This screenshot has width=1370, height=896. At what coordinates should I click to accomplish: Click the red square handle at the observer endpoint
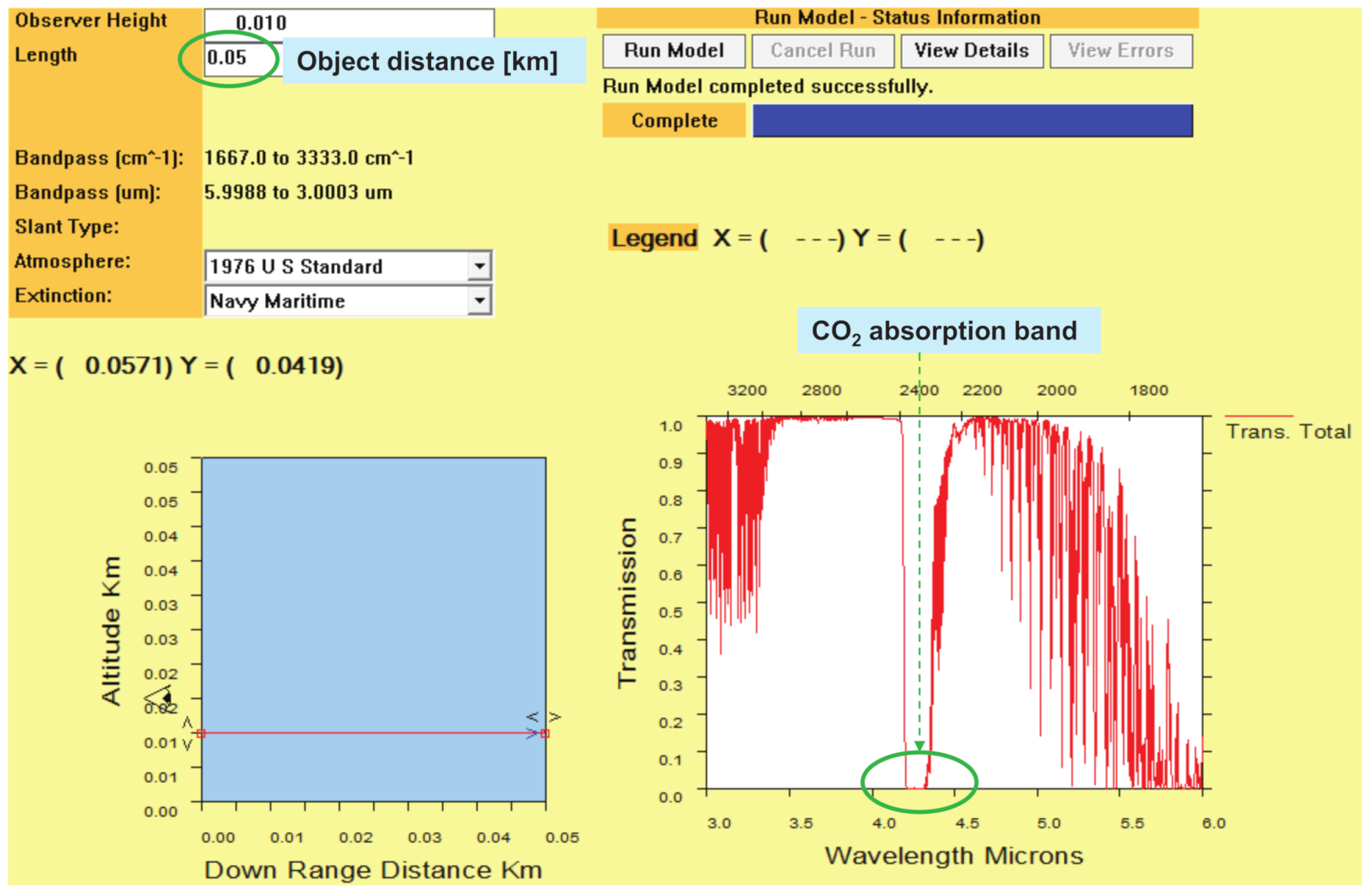201,734
